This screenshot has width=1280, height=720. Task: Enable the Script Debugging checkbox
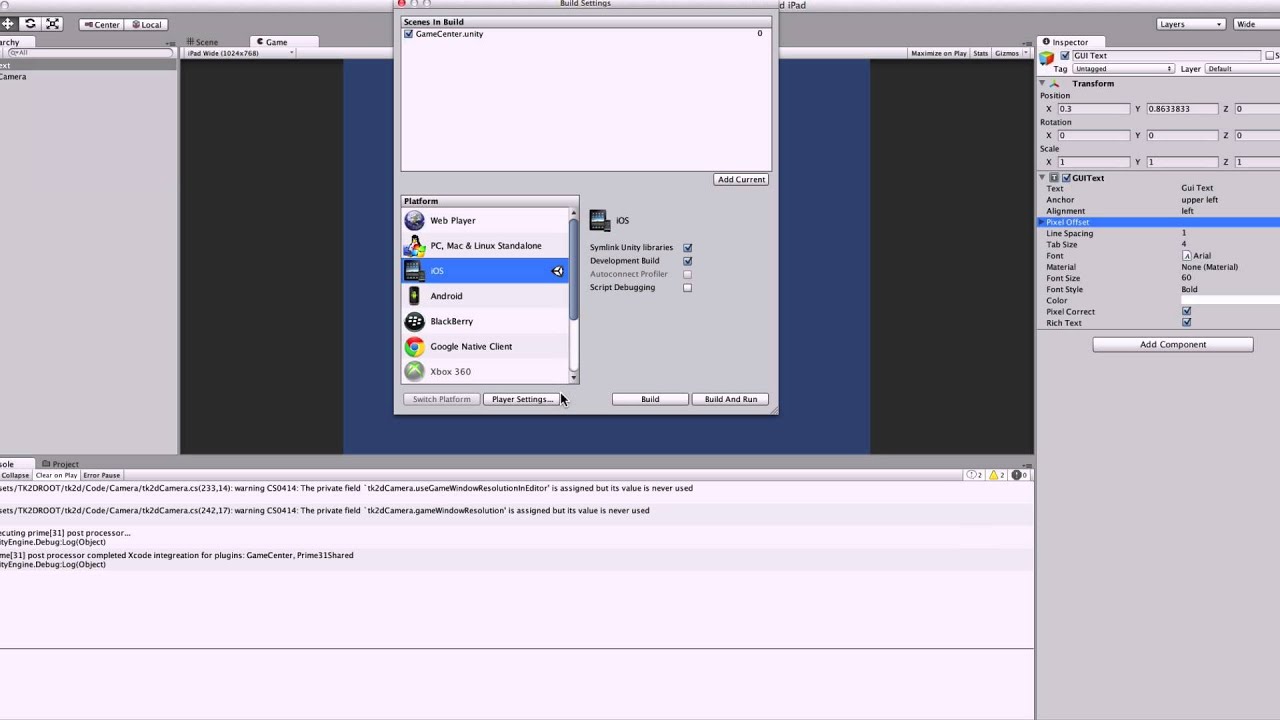(x=687, y=288)
